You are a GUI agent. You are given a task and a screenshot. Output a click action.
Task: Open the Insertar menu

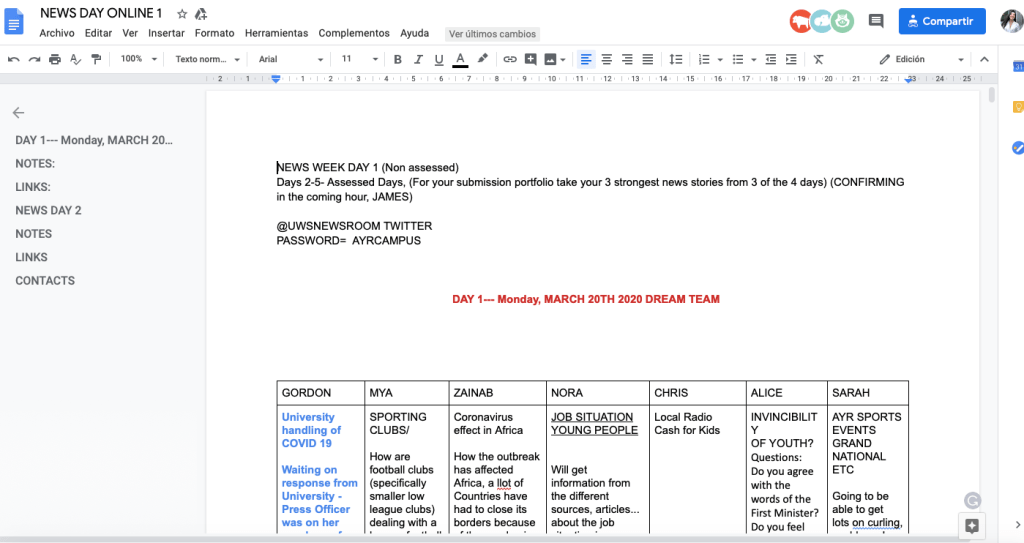pyautogui.click(x=166, y=33)
